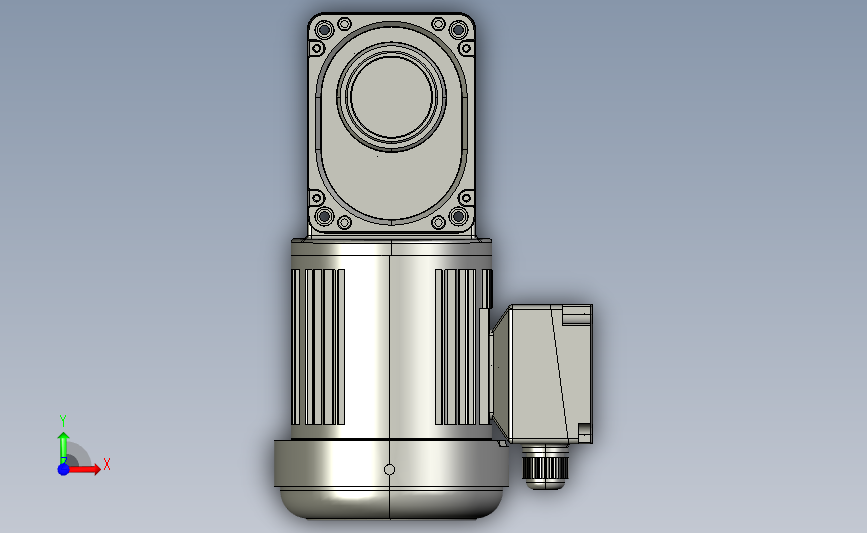Click the small circular hole on the fan cover
This screenshot has height=533, width=867.
tap(389, 469)
